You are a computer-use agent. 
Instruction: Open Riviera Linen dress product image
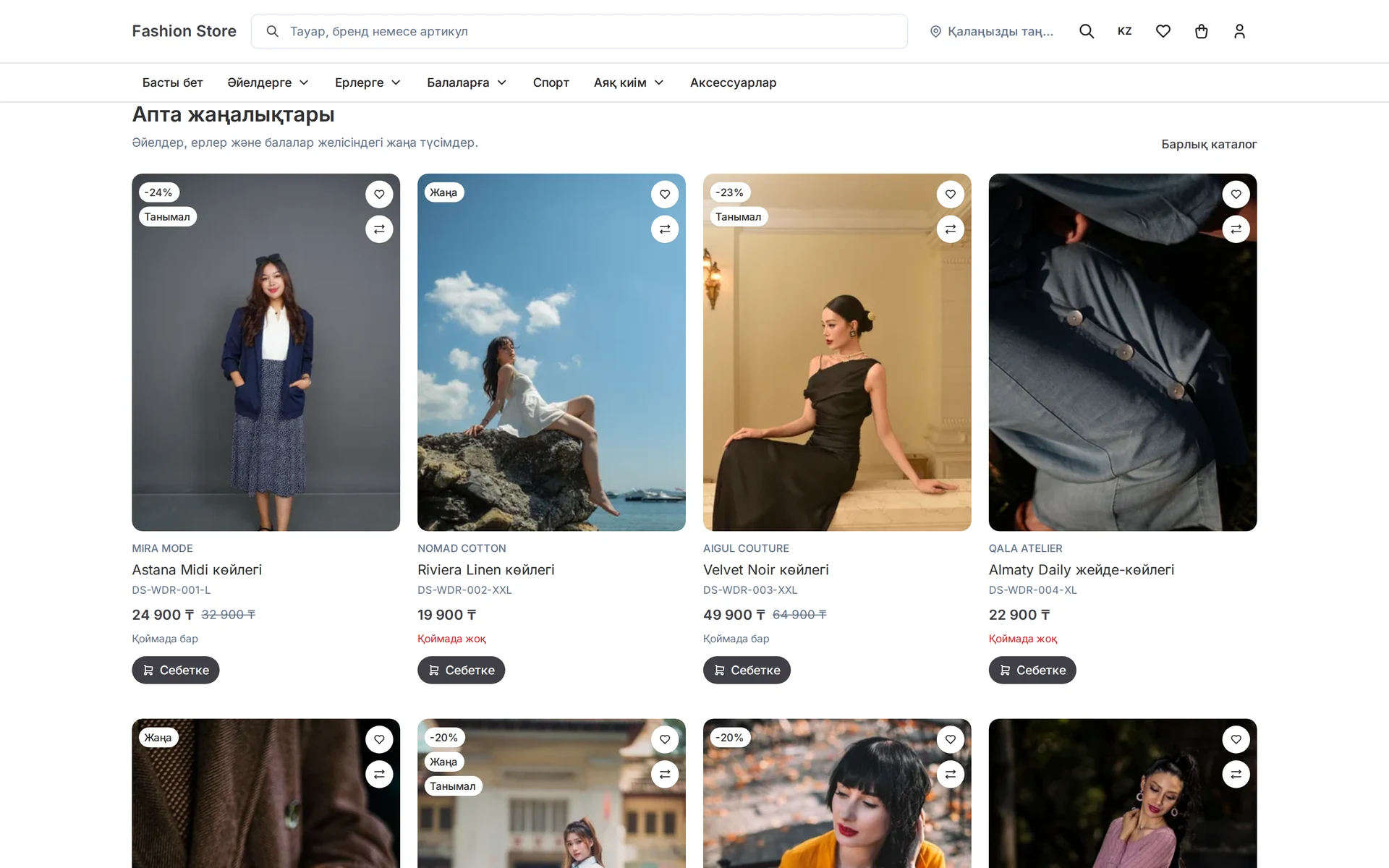551,352
